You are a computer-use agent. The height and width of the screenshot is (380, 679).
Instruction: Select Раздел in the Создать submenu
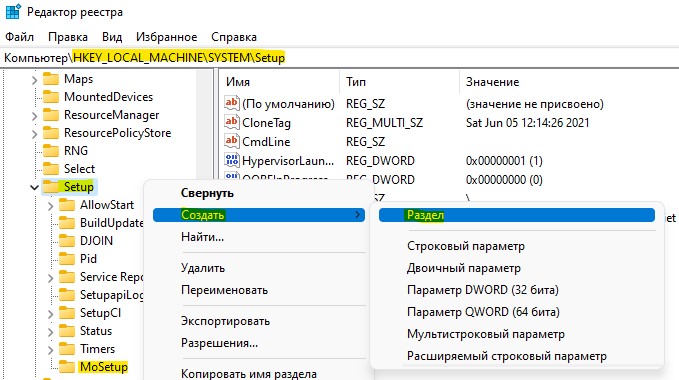coord(517,215)
